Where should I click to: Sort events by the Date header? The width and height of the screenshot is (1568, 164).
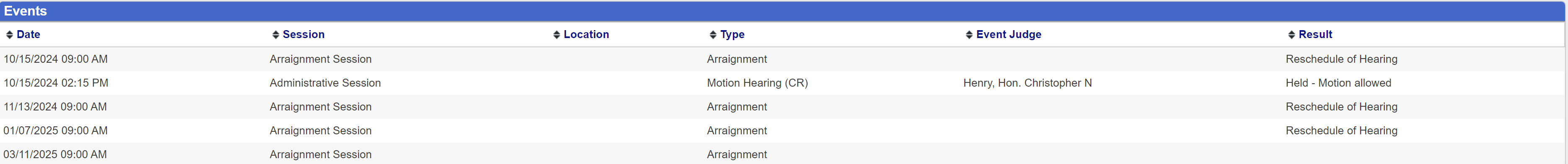[29, 35]
